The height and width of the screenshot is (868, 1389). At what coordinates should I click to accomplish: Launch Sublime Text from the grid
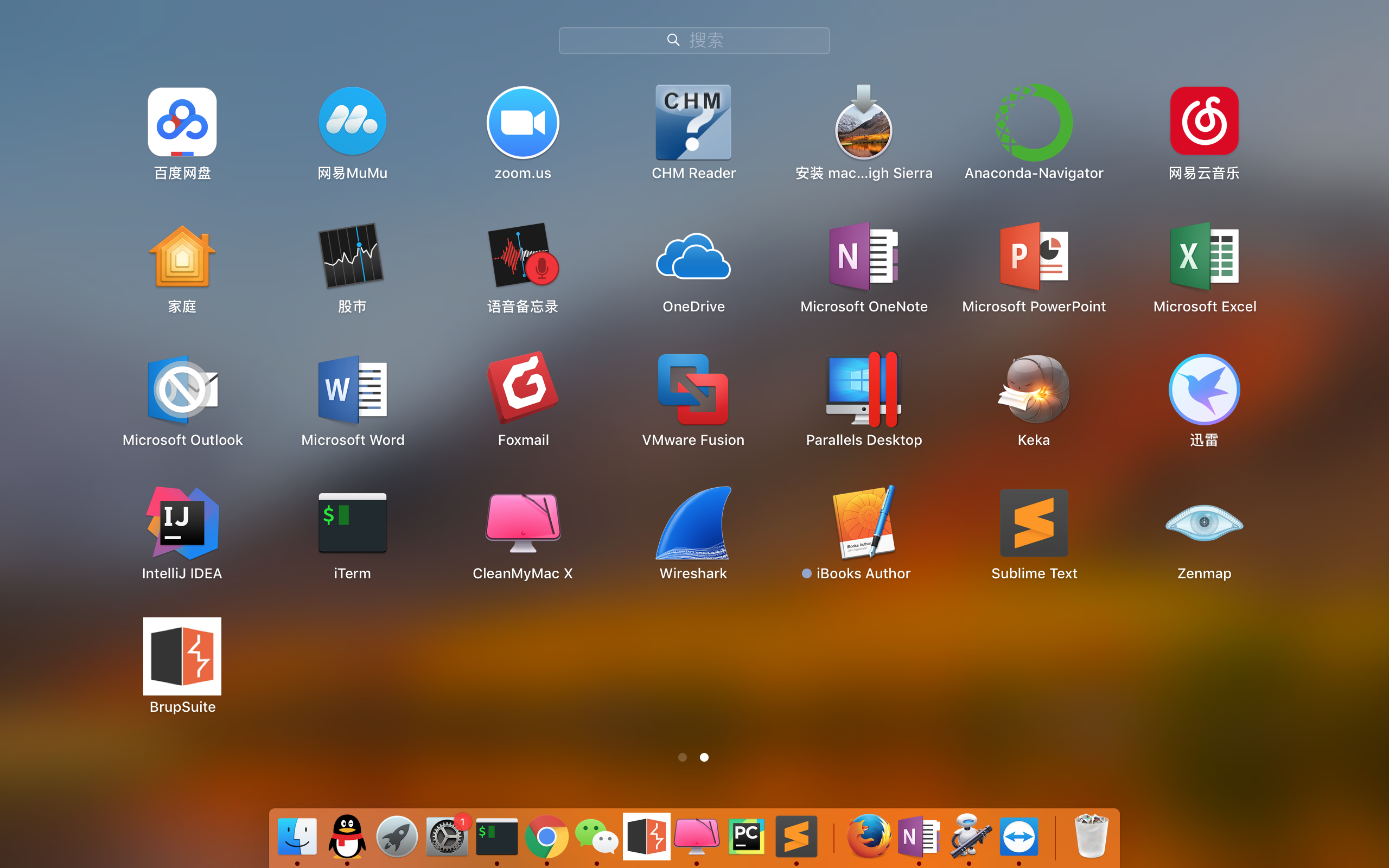point(1034,524)
